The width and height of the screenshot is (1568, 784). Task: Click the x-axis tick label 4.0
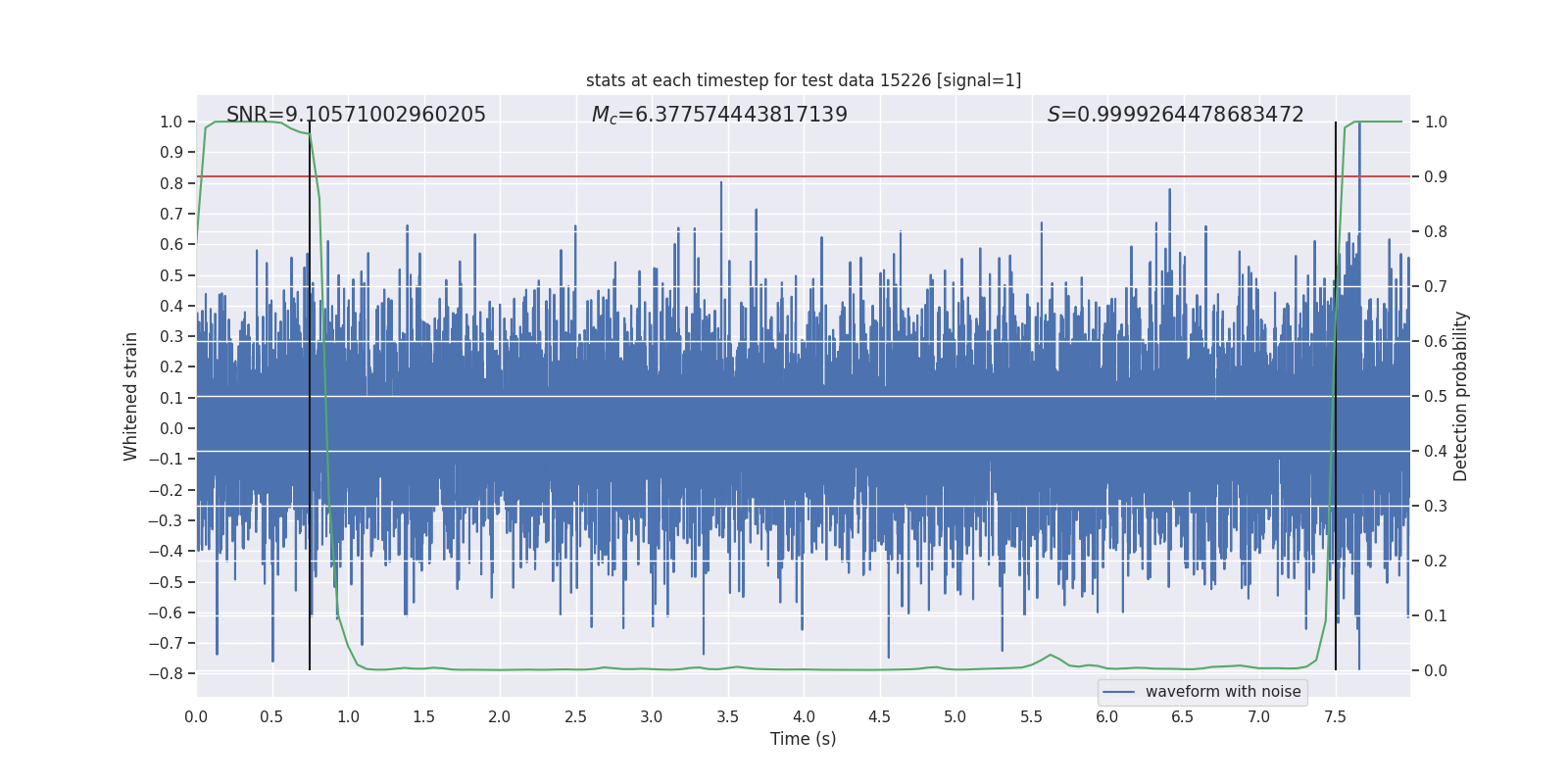coord(804,716)
